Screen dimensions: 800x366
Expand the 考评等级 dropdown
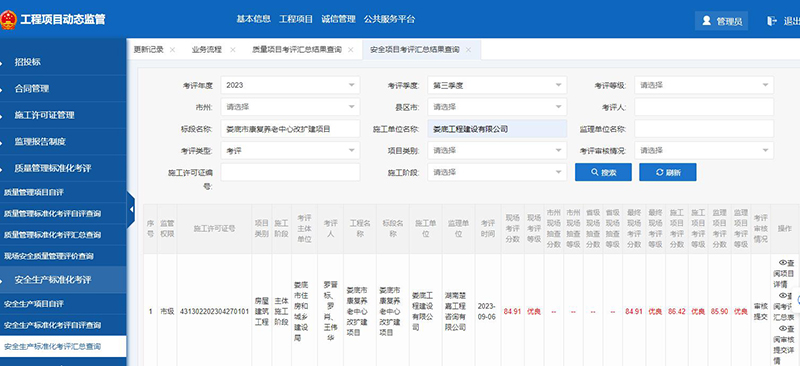pos(704,85)
